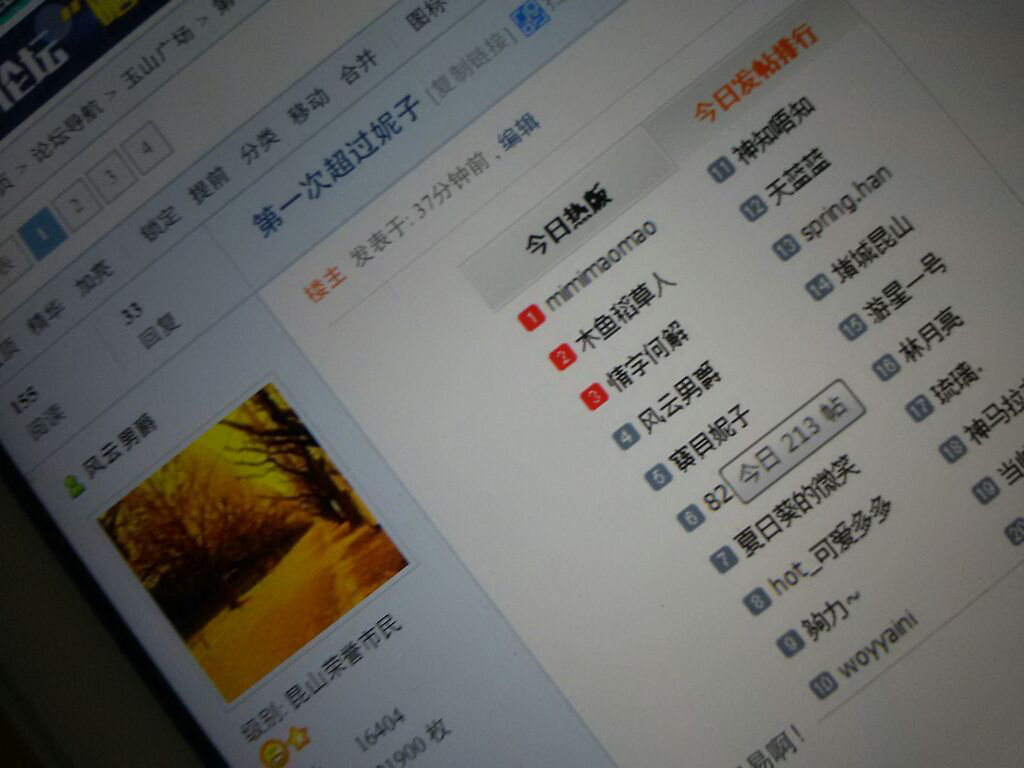Go to page 2 of thread
Screen dimensions: 1024x768
click(78, 205)
